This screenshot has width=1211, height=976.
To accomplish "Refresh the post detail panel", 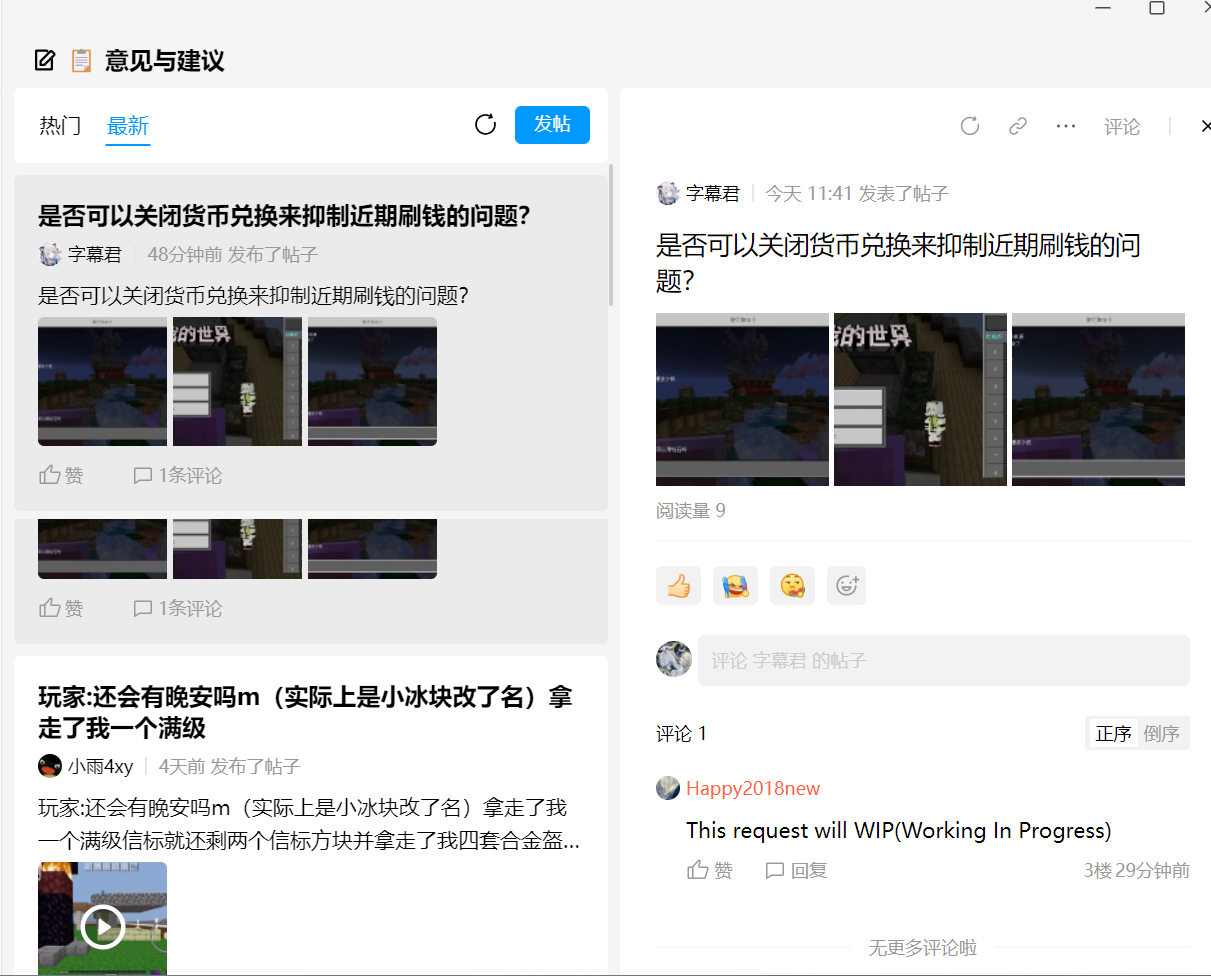I will 968,126.
